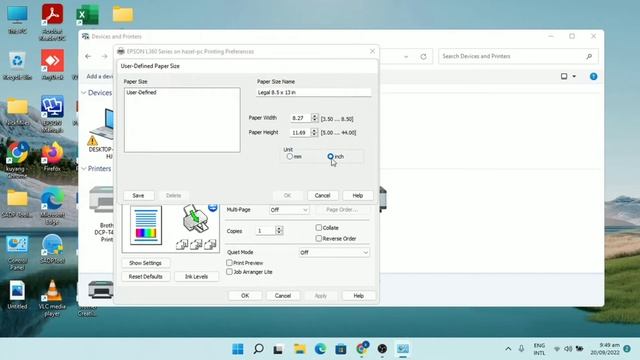Image resolution: width=640 pixels, height=360 pixels.
Task: Open Adobe Acrobat Reader desktop shortcut
Action: pyautogui.click(x=52, y=22)
